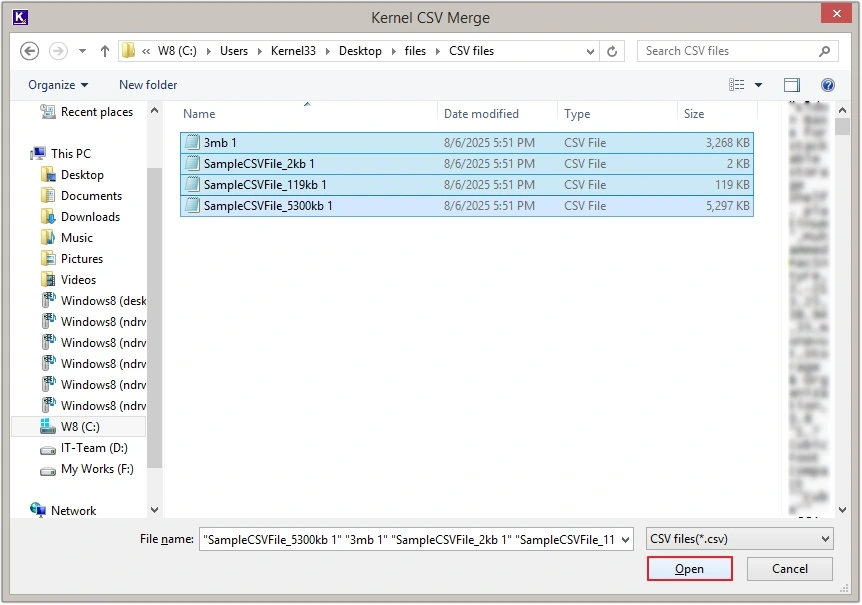Open the Organize menu
This screenshot has width=862, height=605.
point(58,85)
